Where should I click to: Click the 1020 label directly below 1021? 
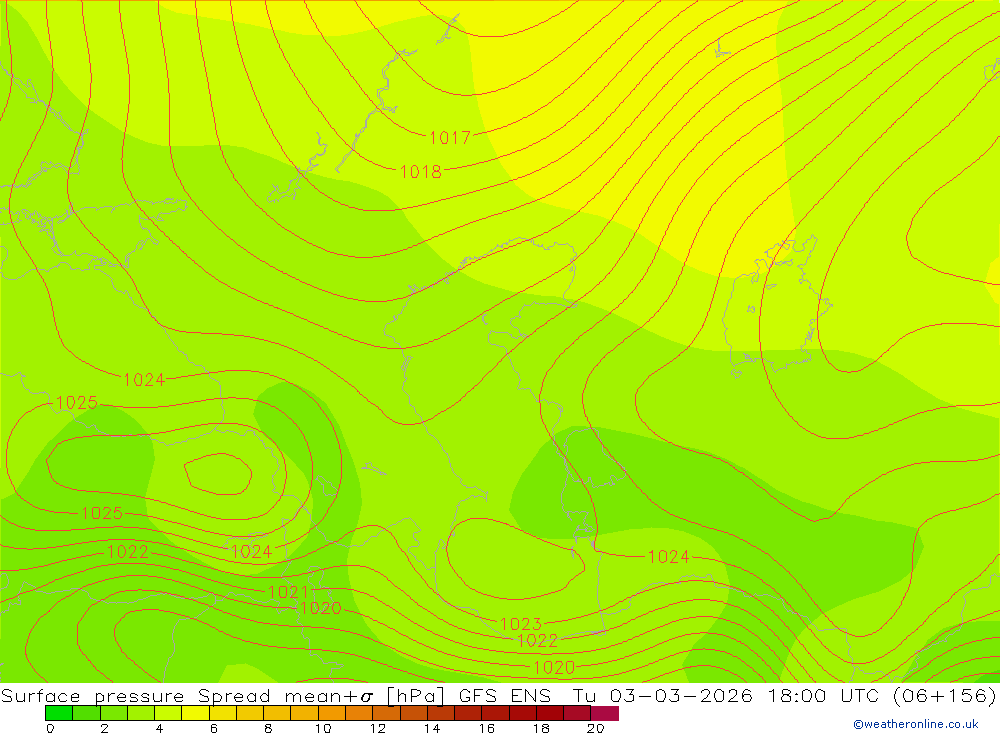(x=321, y=608)
